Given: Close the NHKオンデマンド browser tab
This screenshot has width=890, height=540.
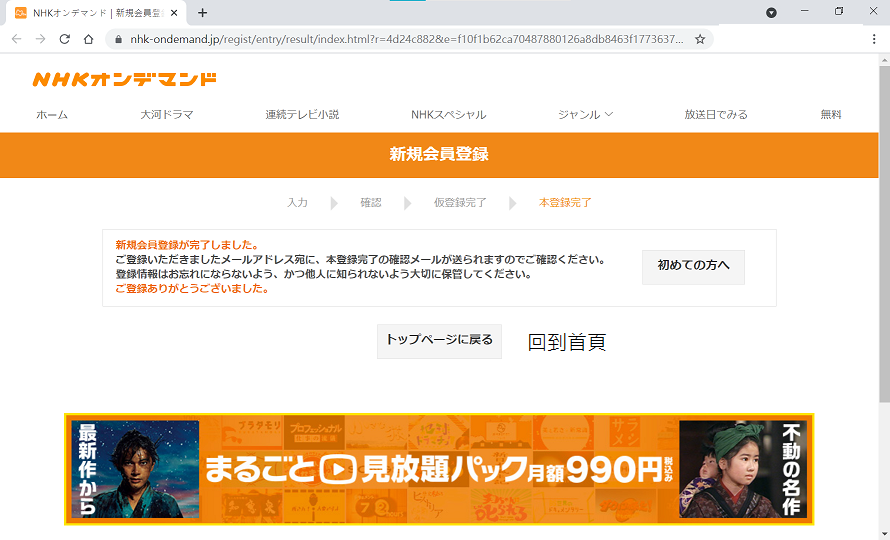Looking at the screenshot, I should [x=174, y=12].
